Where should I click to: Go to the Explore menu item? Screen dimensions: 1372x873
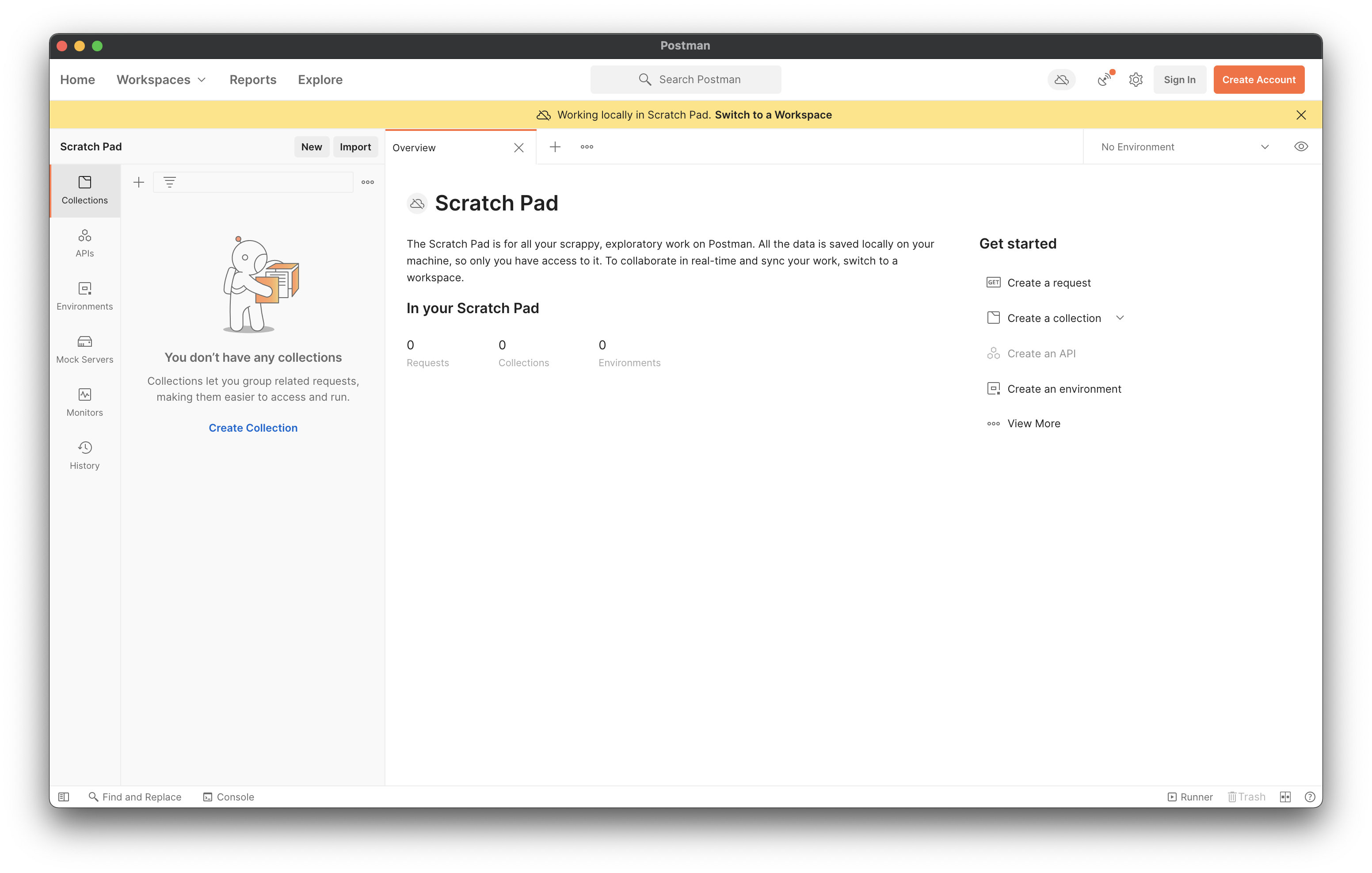point(320,80)
